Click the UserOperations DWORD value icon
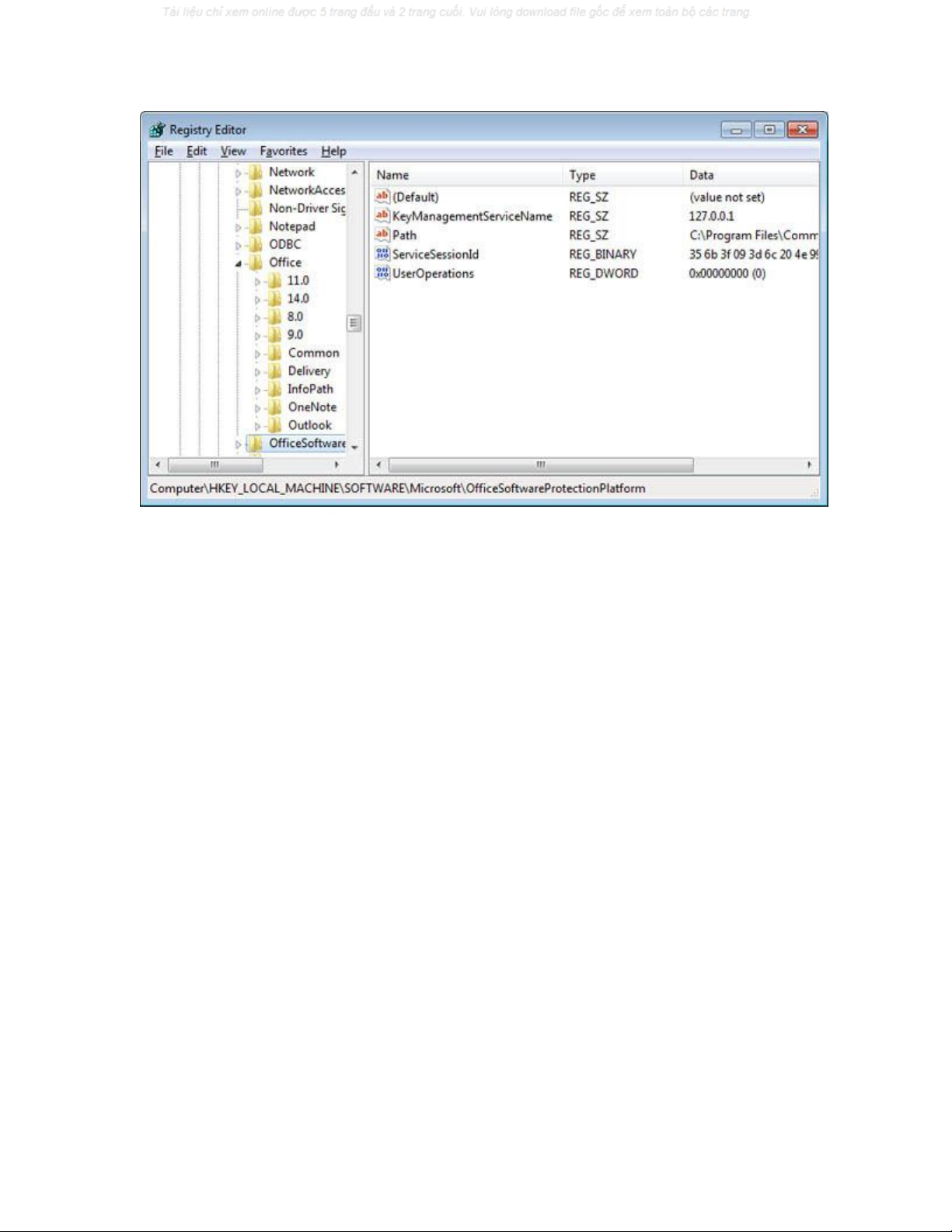952x1232 pixels. point(382,273)
